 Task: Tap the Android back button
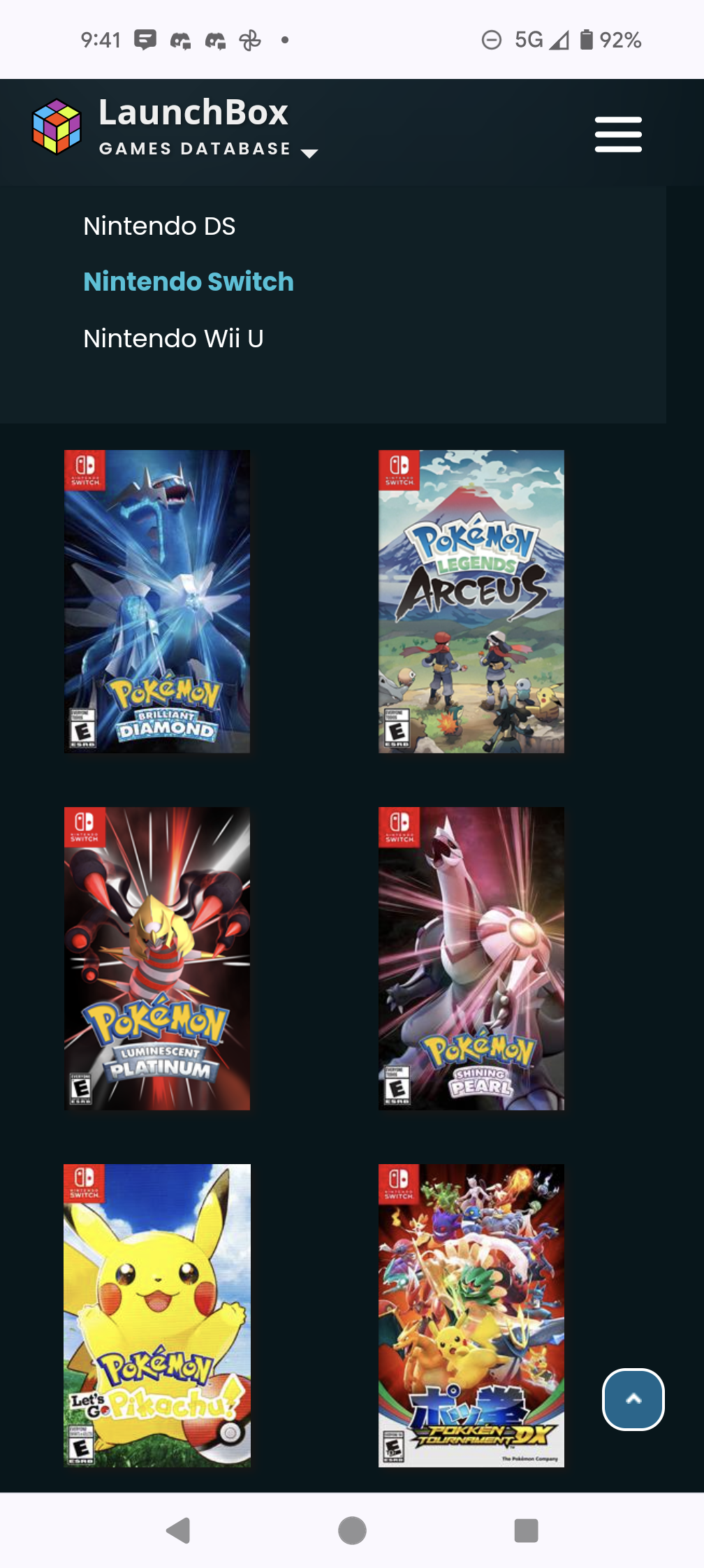pyautogui.click(x=178, y=1530)
